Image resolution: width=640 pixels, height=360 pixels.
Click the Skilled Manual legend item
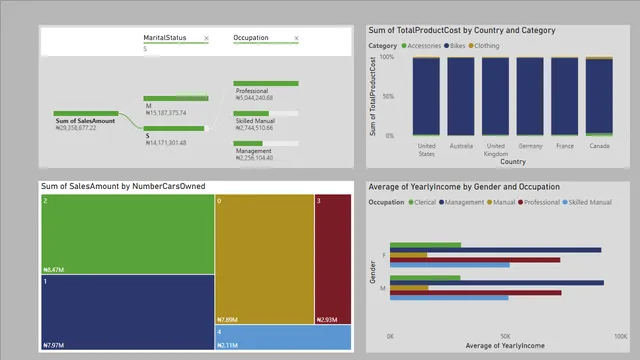click(x=587, y=202)
